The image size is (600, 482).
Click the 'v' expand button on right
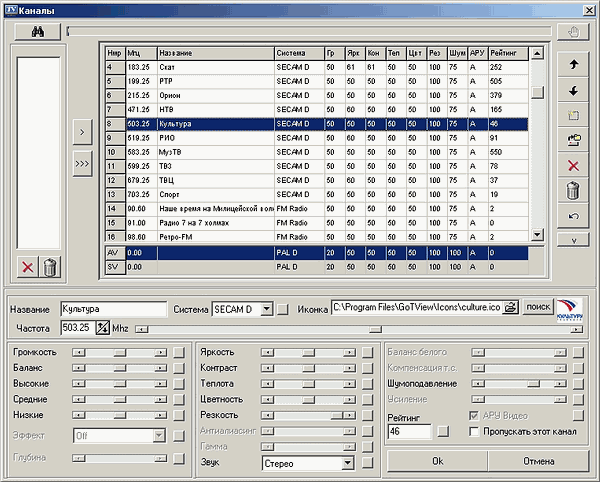coord(573,240)
